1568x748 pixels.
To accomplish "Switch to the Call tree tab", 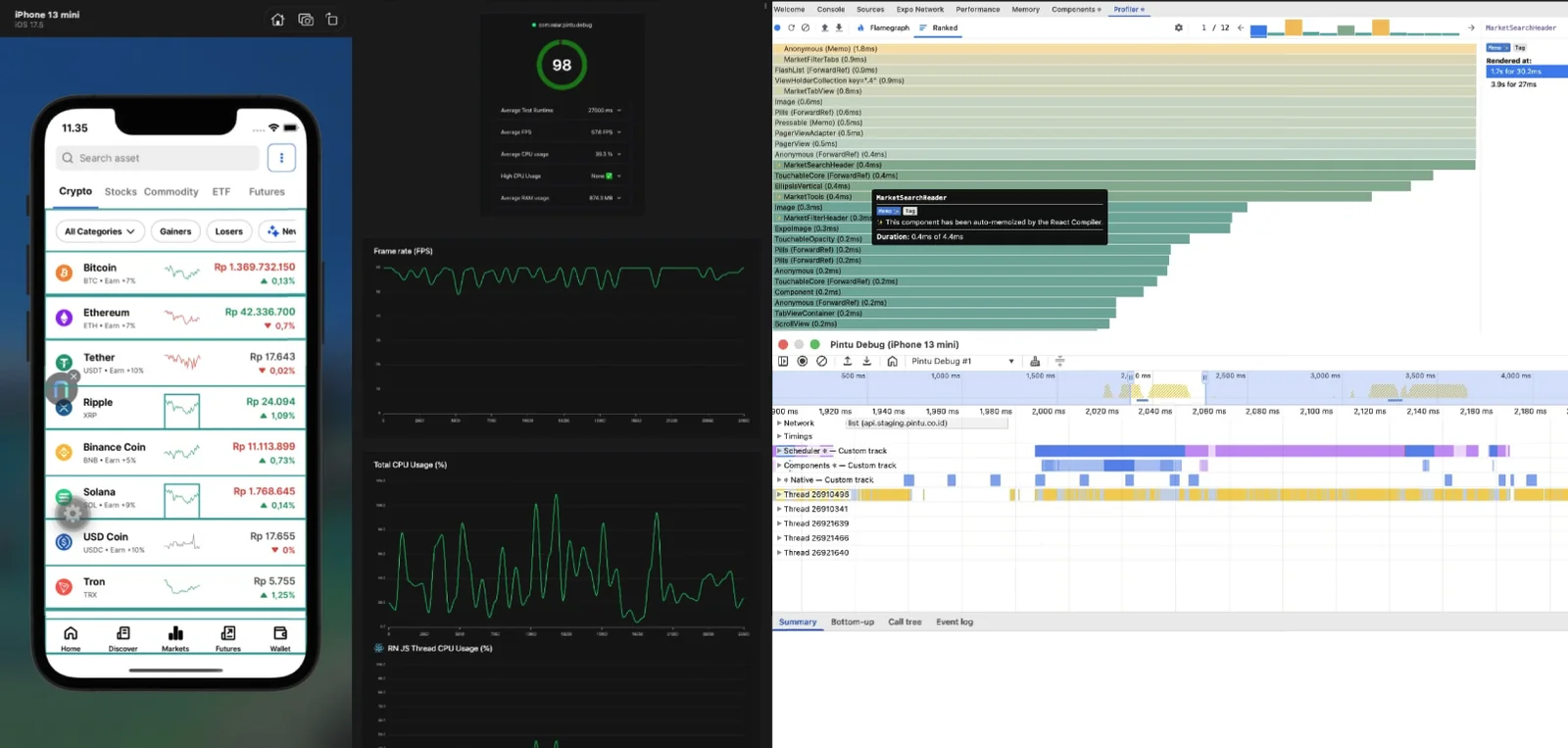I will point(905,622).
